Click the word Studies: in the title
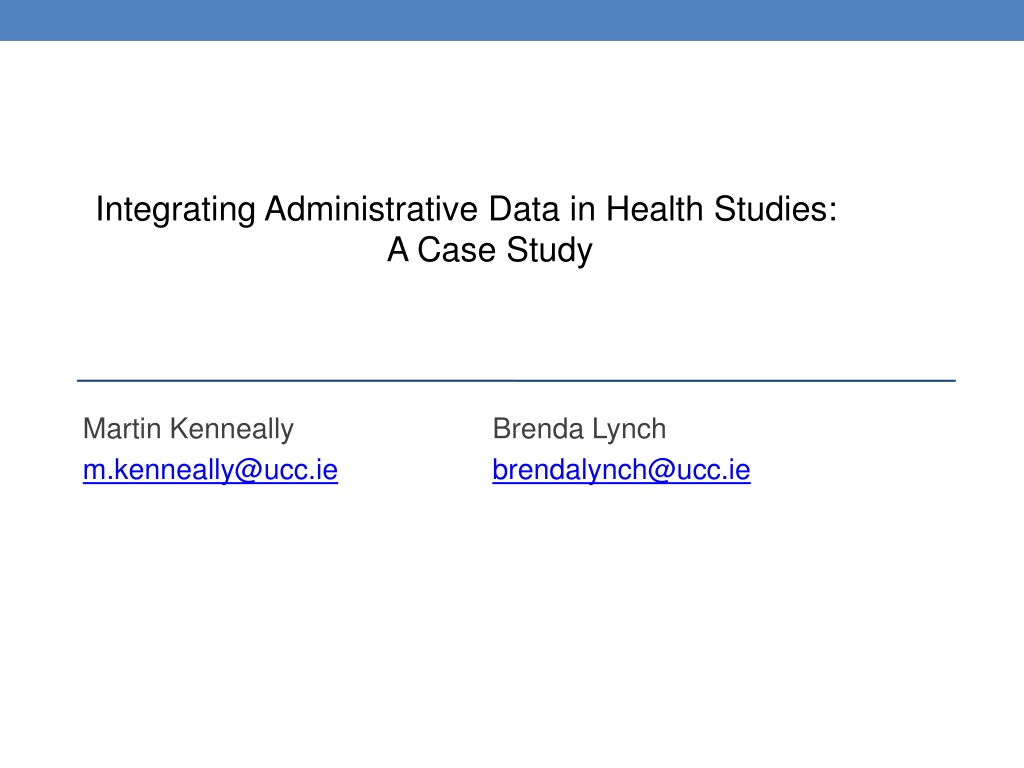This screenshot has width=1024, height=768. (775, 209)
